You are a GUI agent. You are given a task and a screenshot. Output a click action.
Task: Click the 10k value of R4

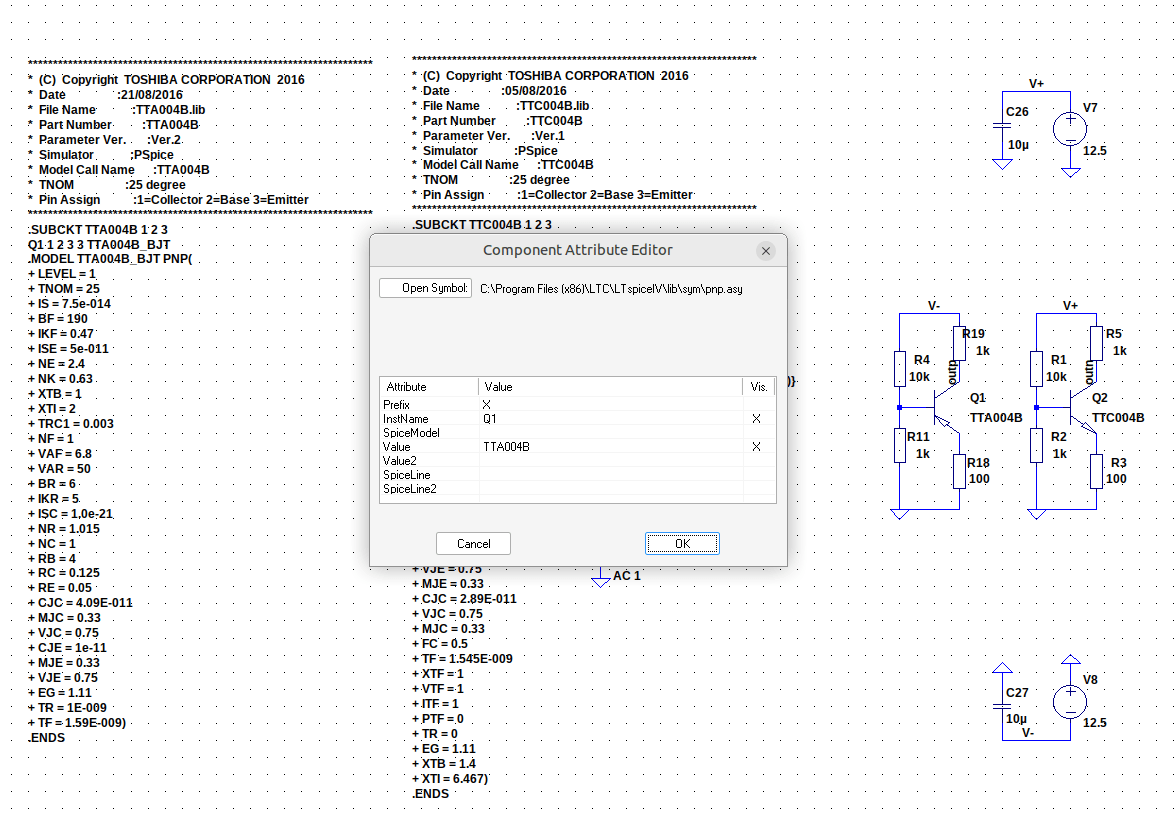pyautogui.click(x=919, y=377)
